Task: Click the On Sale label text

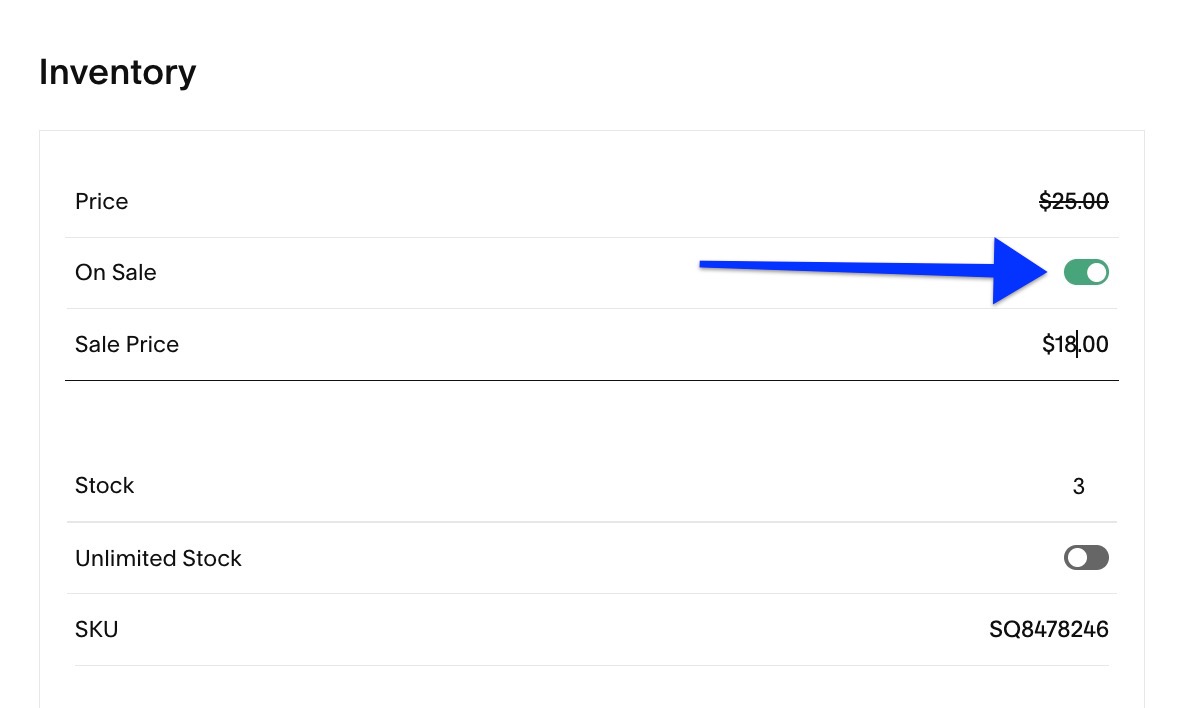Action: [x=116, y=273]
